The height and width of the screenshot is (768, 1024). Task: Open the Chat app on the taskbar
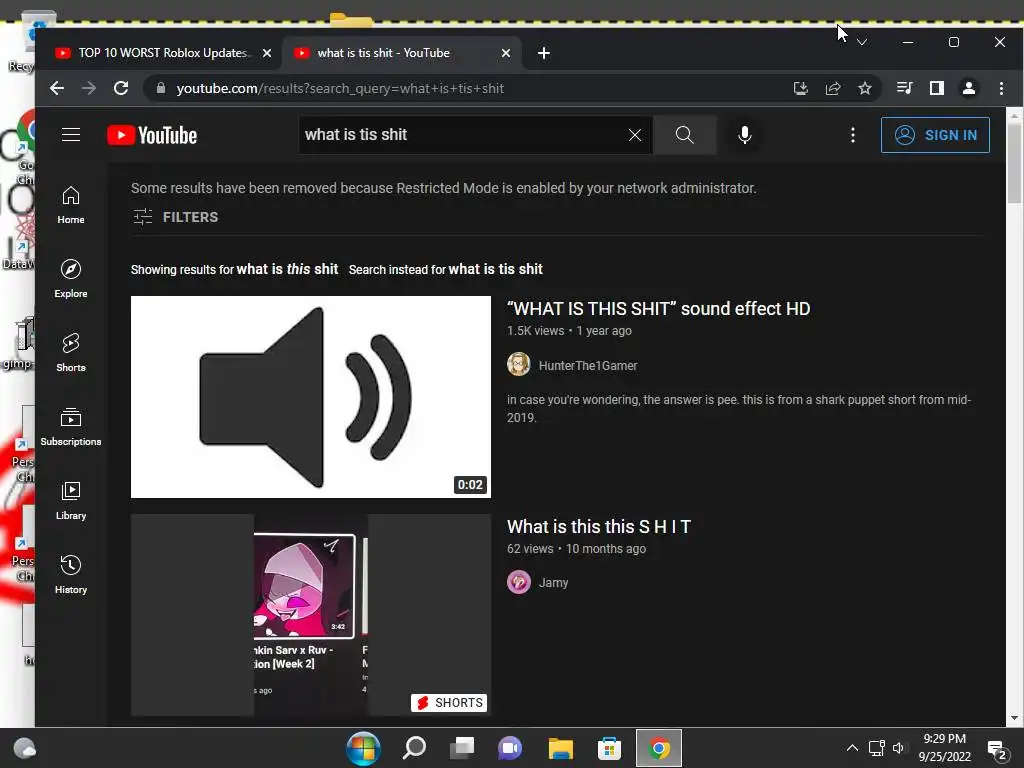coord(511,748)
